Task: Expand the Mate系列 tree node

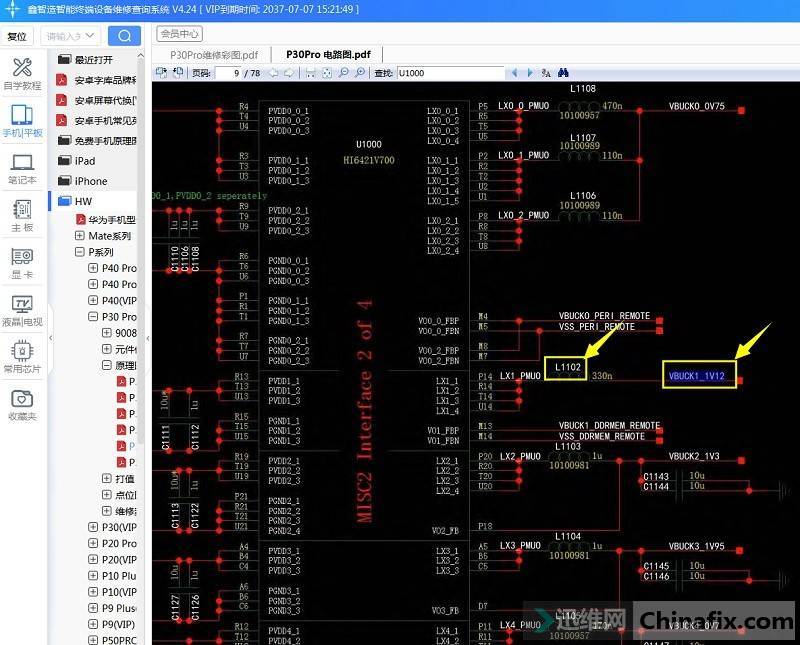Action: [80, 236]
